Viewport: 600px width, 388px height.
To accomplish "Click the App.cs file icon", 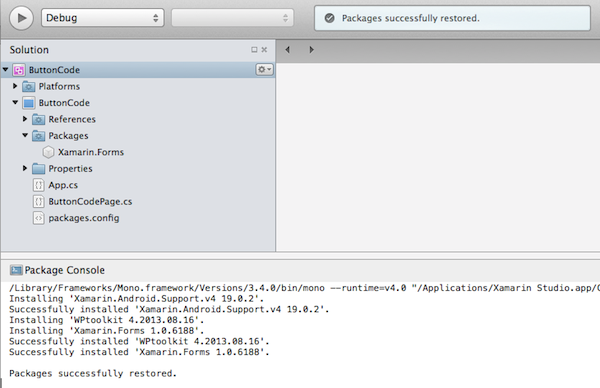I will pyautogui.click(x=38, y=185).
